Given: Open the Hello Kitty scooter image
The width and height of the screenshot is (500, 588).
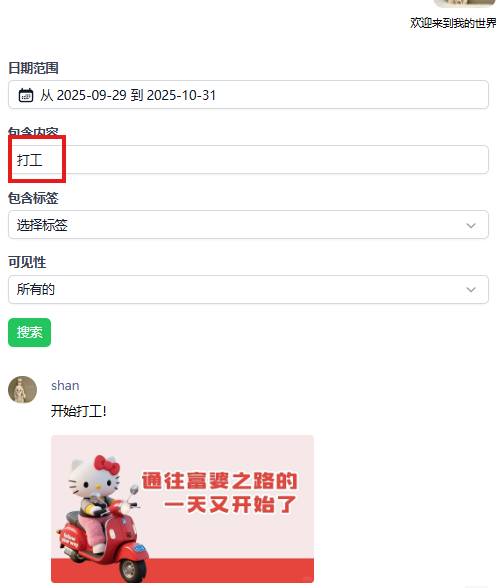Looking at the screenshot, I should pyautogui.click(x=182, y=509).
